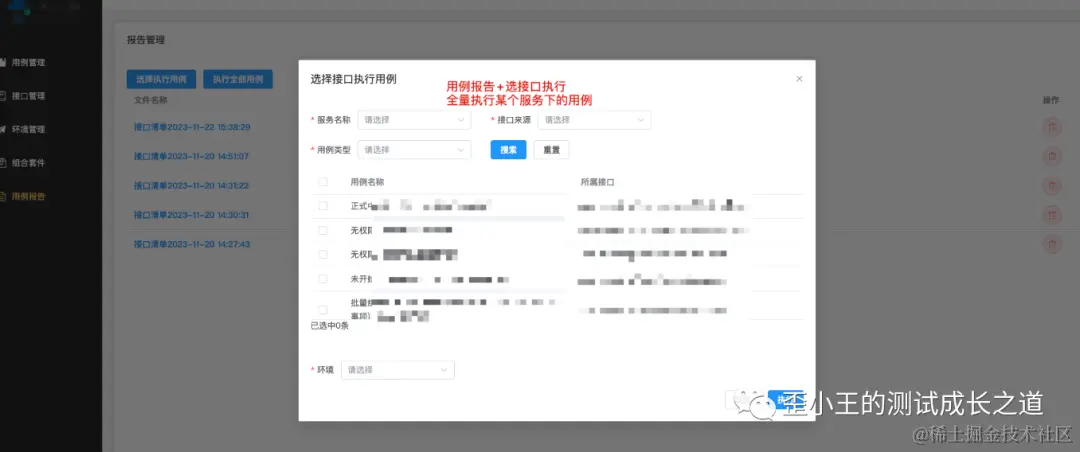Click the 用例名称 column header
Viewport: 1080px width, 452px height.
[367, 182]
